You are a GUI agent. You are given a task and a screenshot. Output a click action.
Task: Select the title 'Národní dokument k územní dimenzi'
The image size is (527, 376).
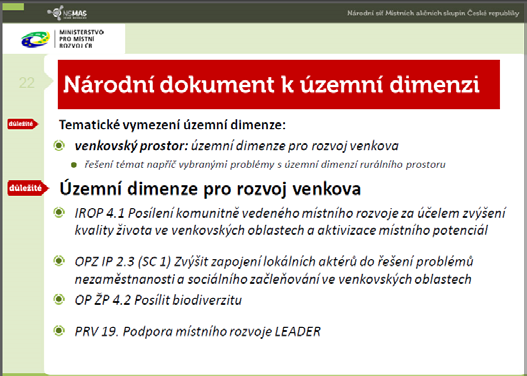pyautogui.click(x=271, y=84)
